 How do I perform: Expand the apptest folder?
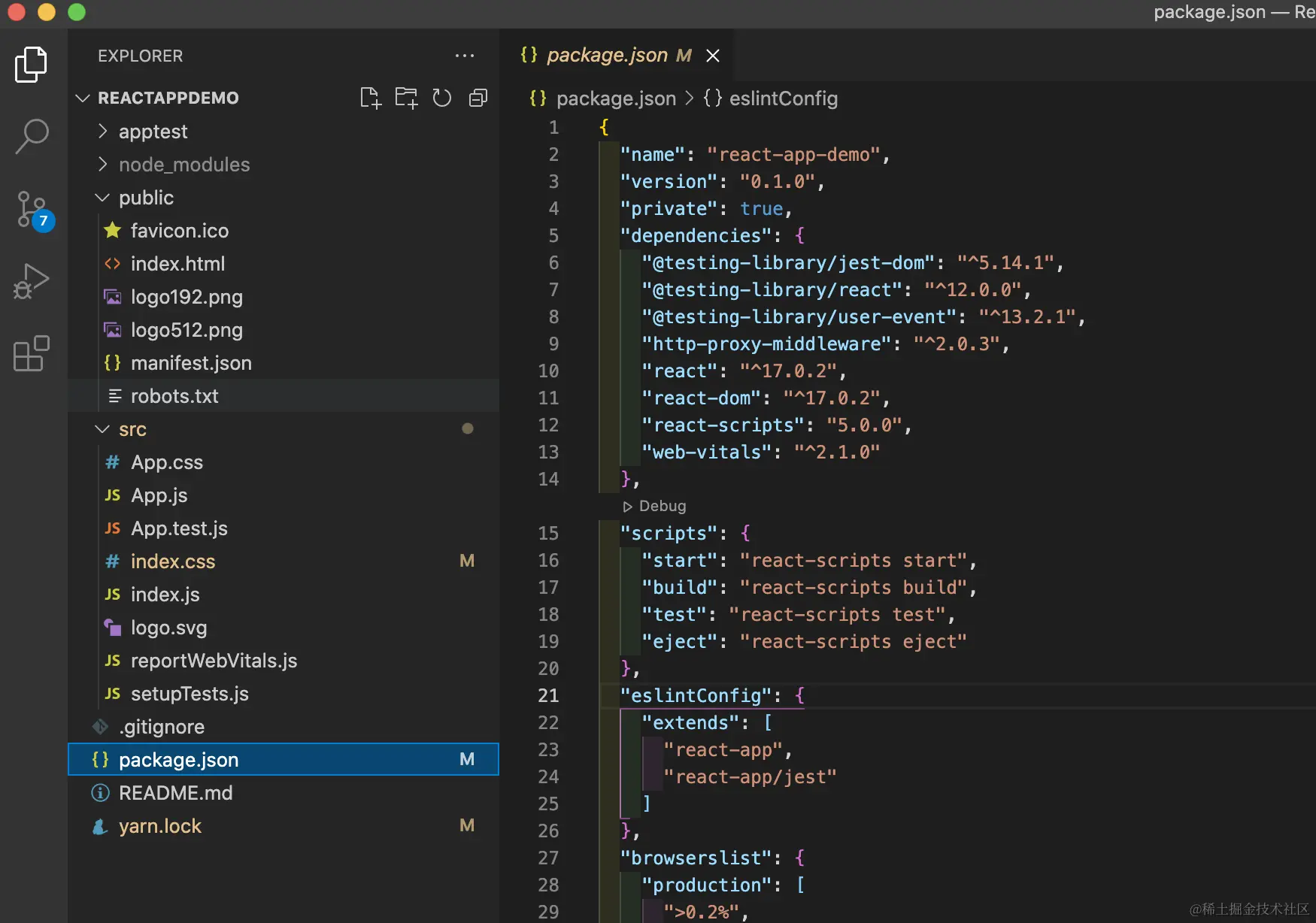coord(153,132)
